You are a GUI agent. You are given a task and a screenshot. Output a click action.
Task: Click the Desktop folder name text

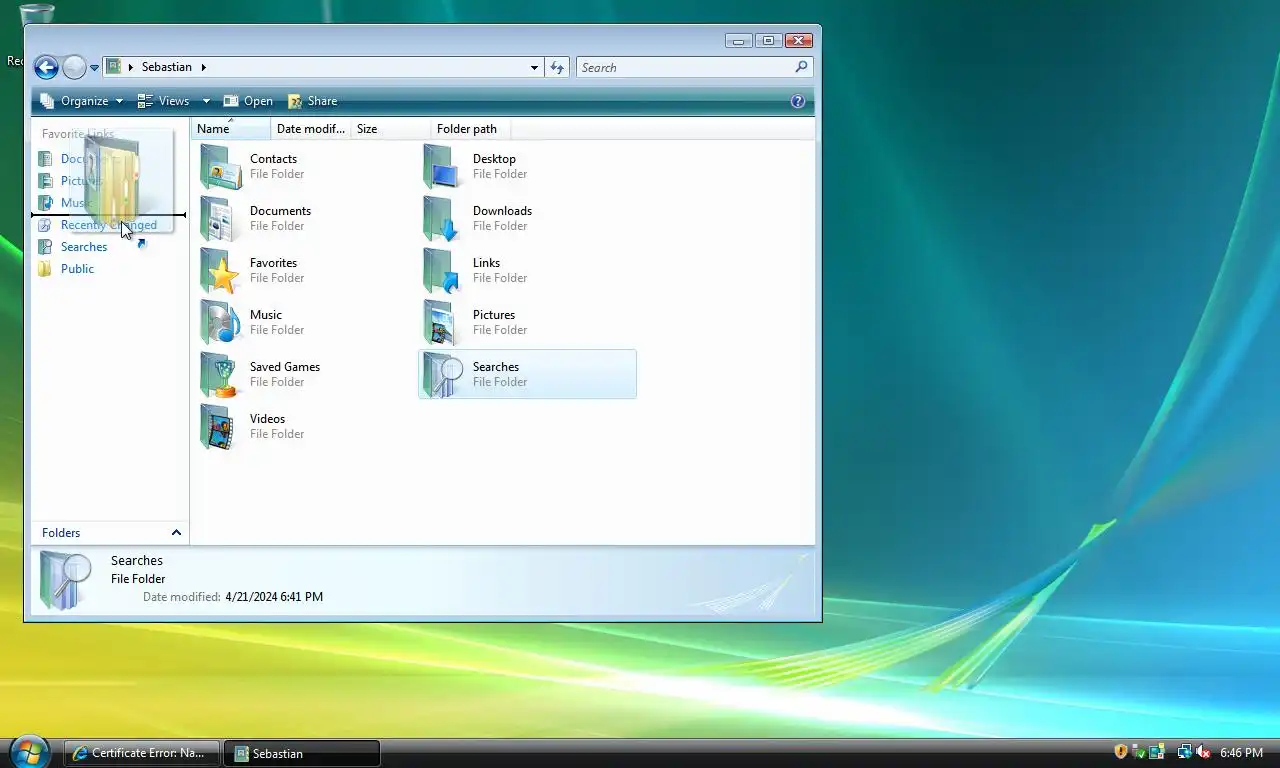click(x=494, y=159)
